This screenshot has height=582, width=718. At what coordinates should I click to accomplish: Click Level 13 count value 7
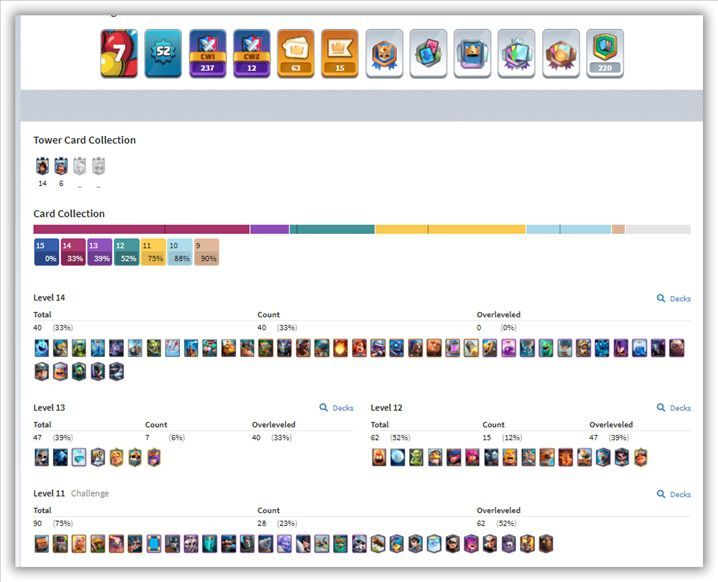point(147,437)
